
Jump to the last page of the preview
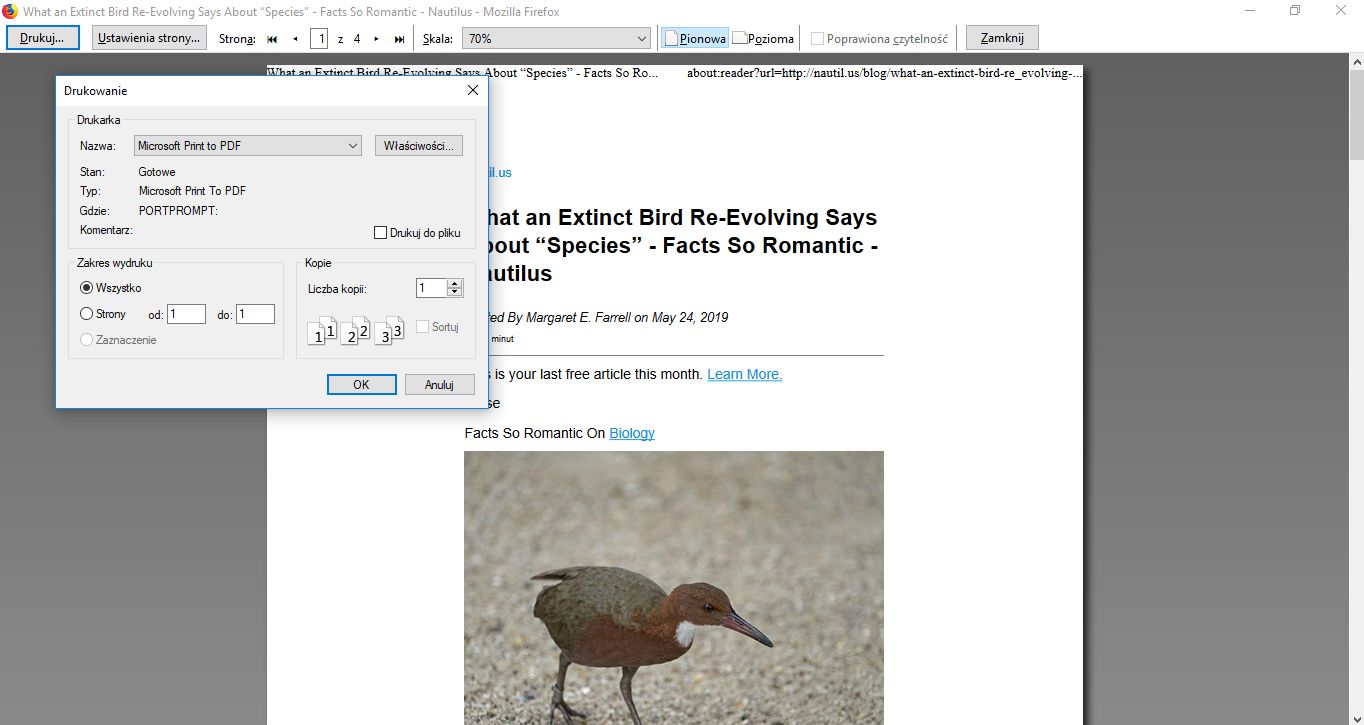pos(399,39)
